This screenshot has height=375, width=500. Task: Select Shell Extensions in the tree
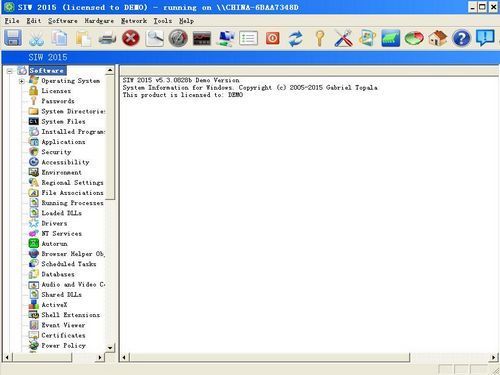point(70,315)
